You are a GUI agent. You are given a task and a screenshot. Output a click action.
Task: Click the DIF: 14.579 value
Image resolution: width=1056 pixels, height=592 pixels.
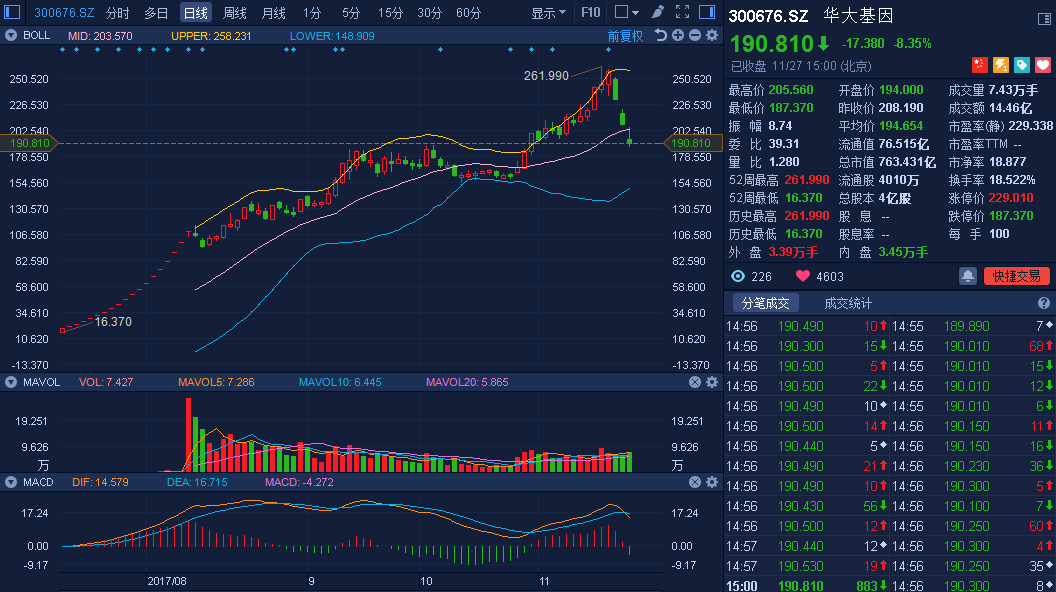click(100, 482)
